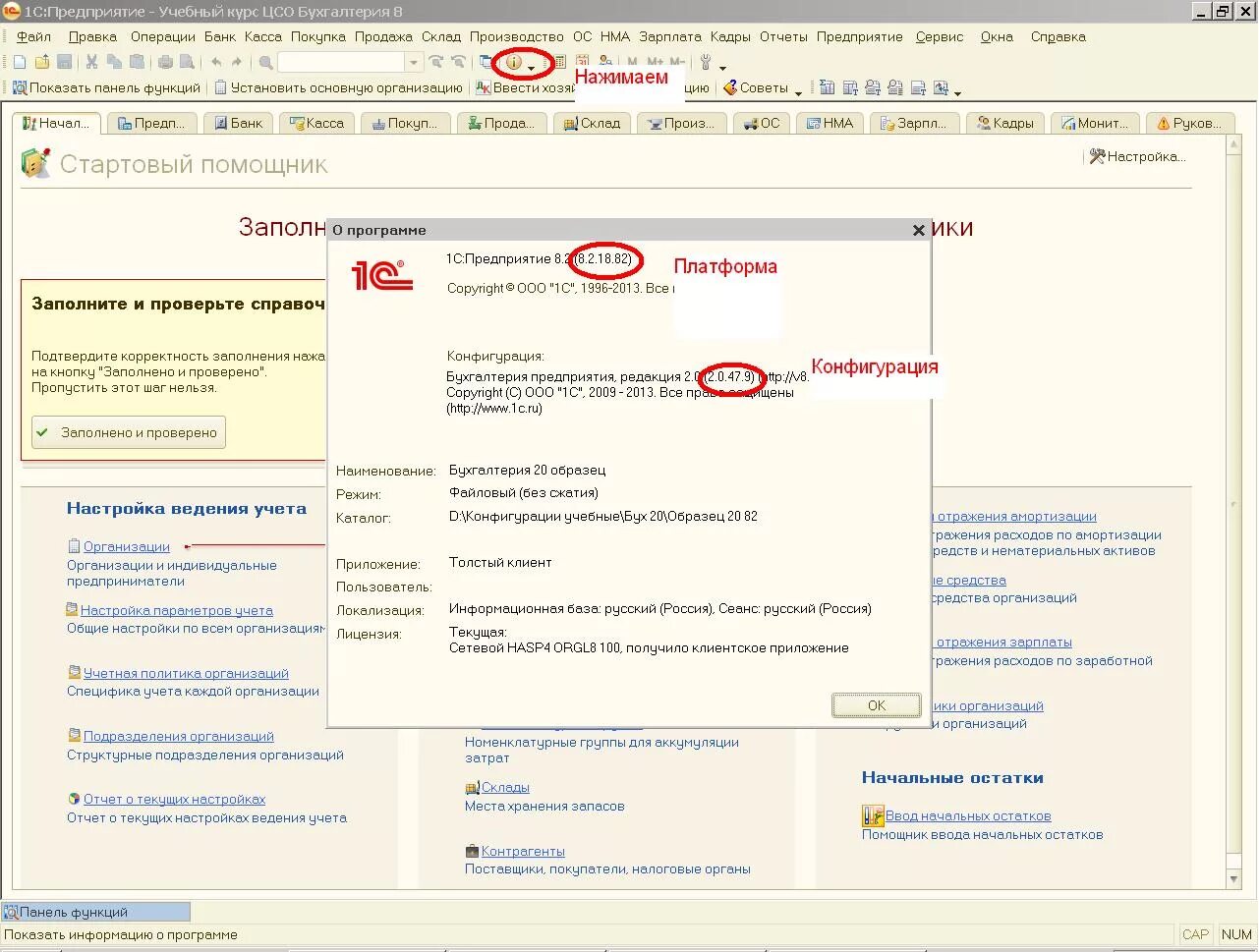
Task: Switch to the Склад tab
Action: tap(593, 123)
